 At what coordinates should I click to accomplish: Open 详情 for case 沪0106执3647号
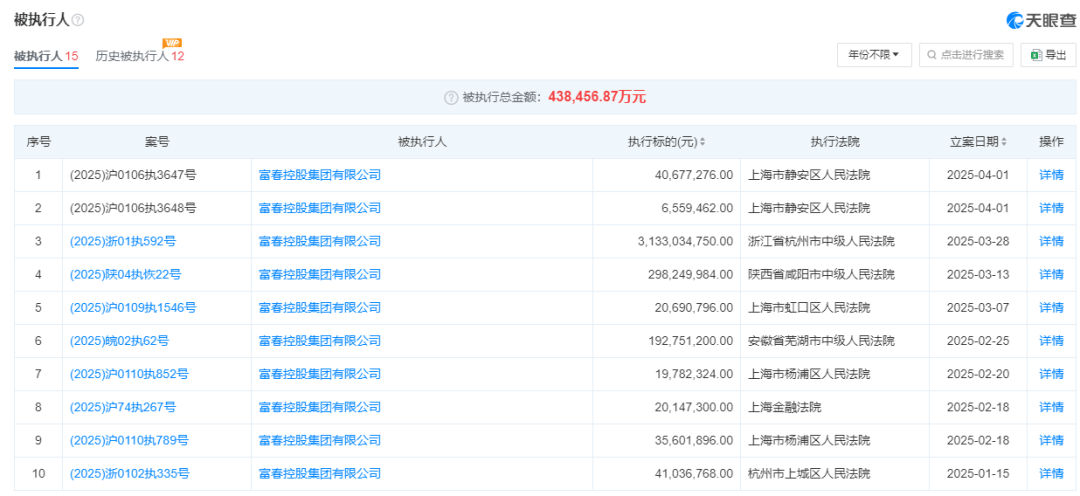[1051, 175]
